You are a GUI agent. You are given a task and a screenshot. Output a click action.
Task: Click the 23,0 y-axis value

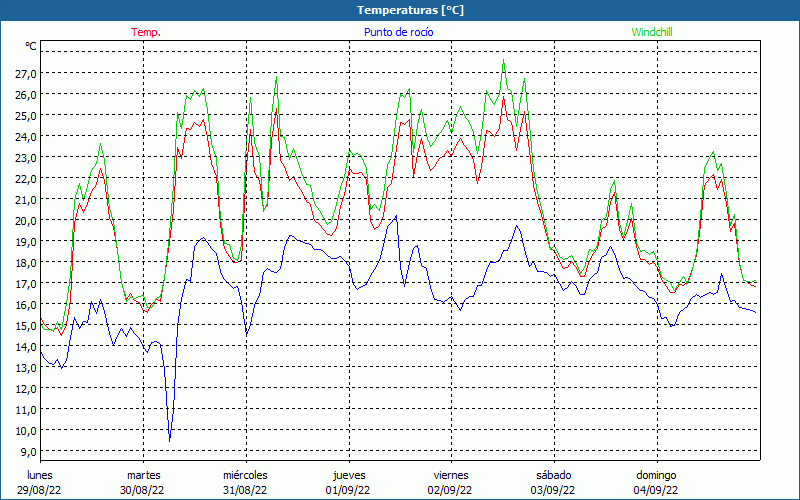[x=26, y=158]
